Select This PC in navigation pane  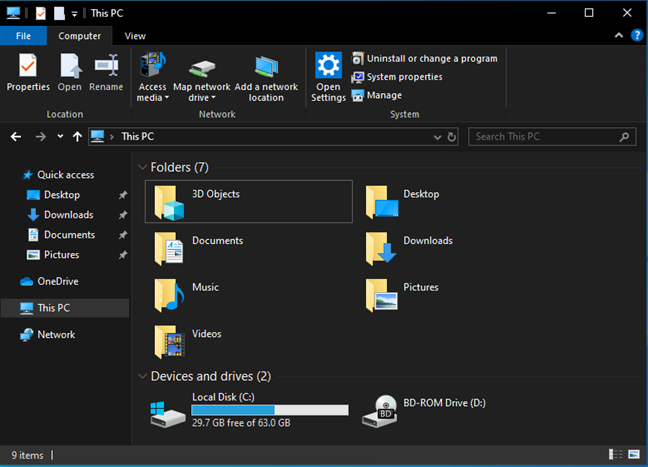[x=65, y=308]
